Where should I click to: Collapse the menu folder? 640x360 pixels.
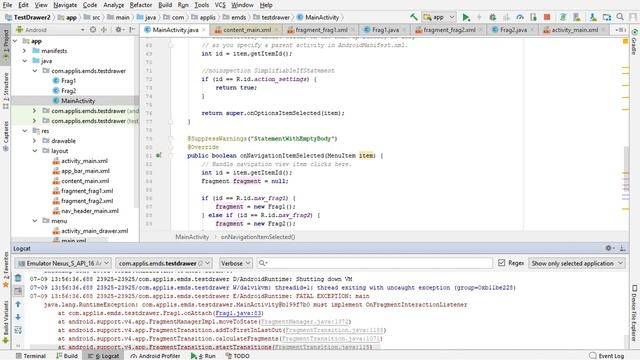tap(35, 221)
